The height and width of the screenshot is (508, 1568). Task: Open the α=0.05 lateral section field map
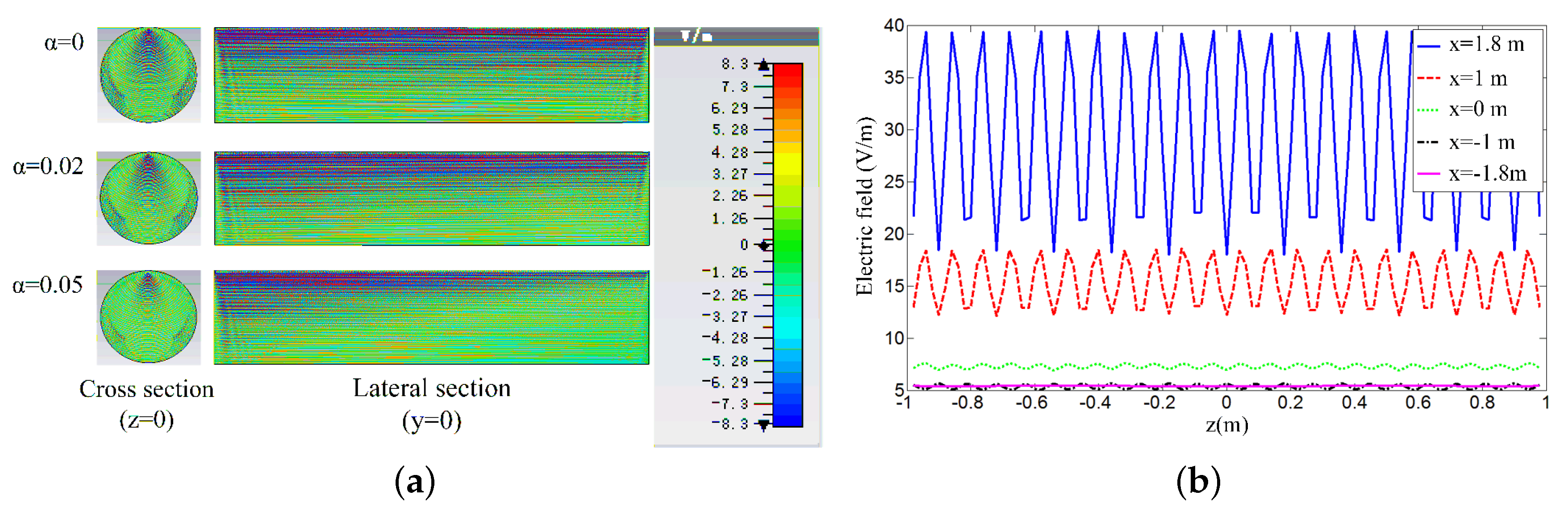click(x=432, y=317)
